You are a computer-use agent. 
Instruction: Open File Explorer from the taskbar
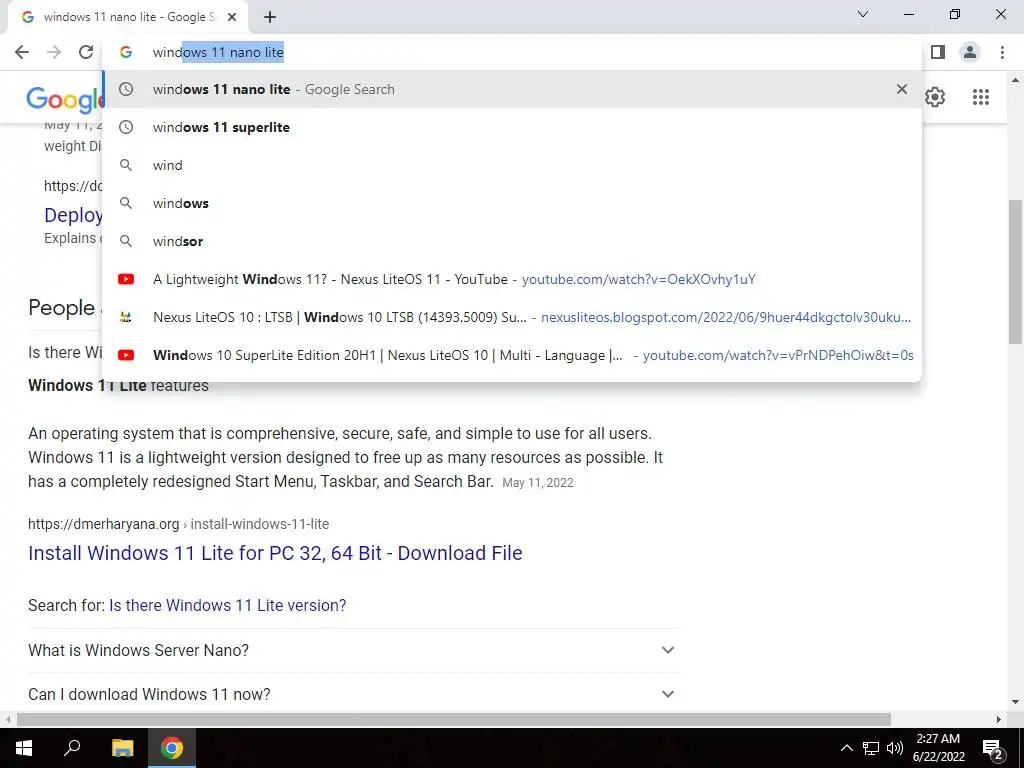[122, 748]
